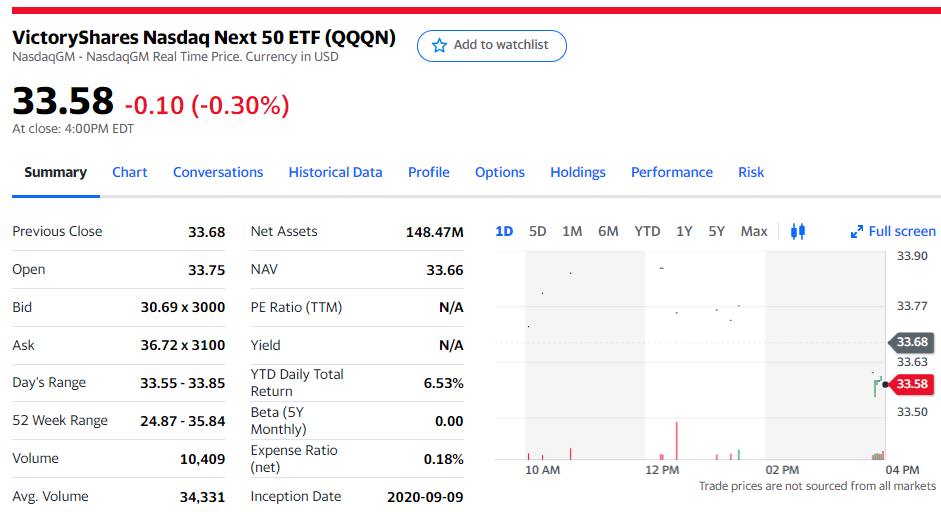Switch chart range to 5D
Image resolution: width=941 pixels, height=512 pixels.
click(x=538, y=231)
